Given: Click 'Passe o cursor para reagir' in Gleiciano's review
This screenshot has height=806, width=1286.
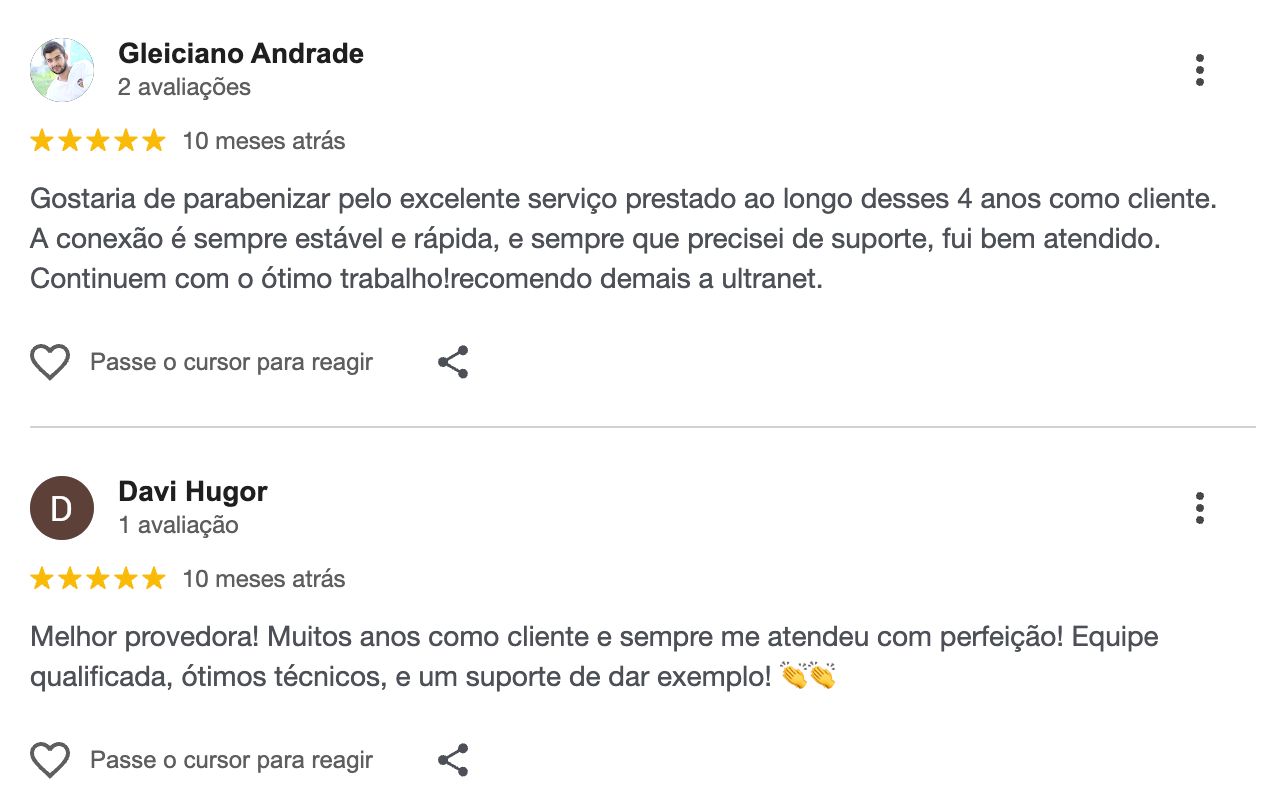Looking at the screenshot, I should click(231, 362).
